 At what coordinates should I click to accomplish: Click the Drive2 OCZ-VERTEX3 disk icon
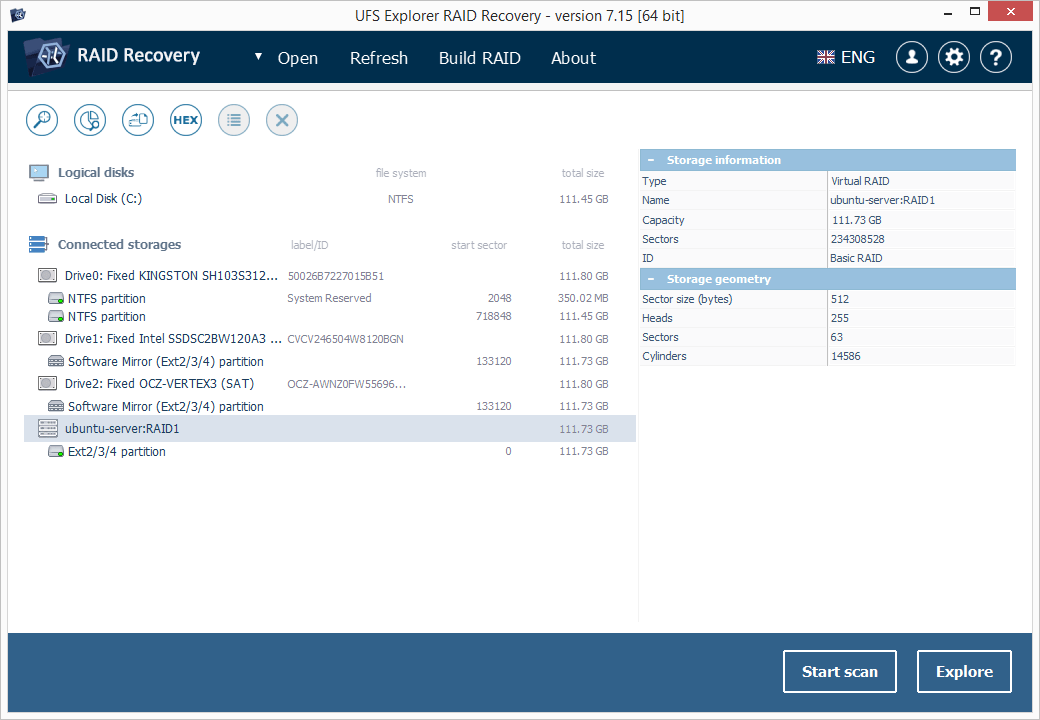pyautogui.click(x=47, y=383)
